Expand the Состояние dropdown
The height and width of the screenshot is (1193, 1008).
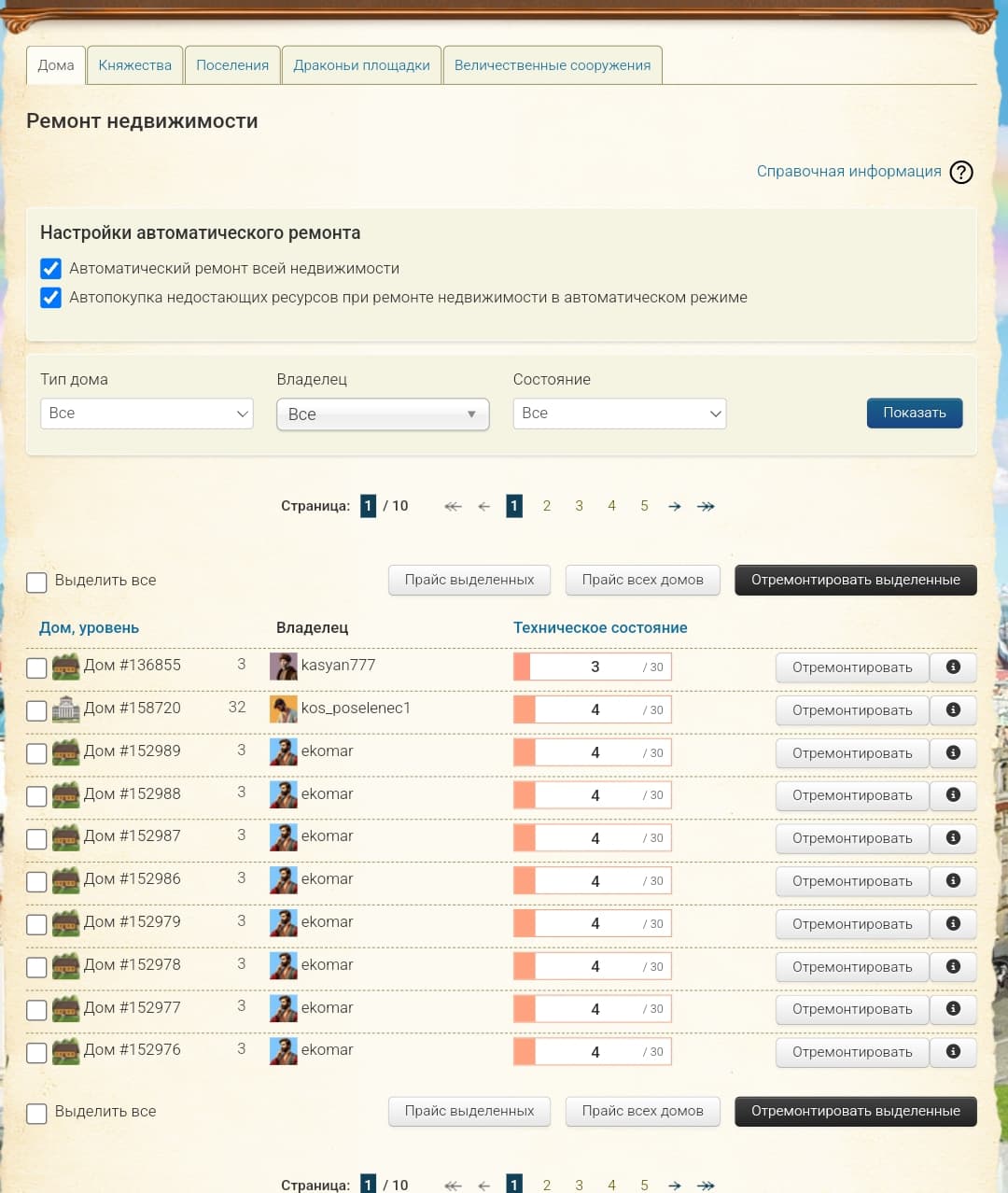619,414
